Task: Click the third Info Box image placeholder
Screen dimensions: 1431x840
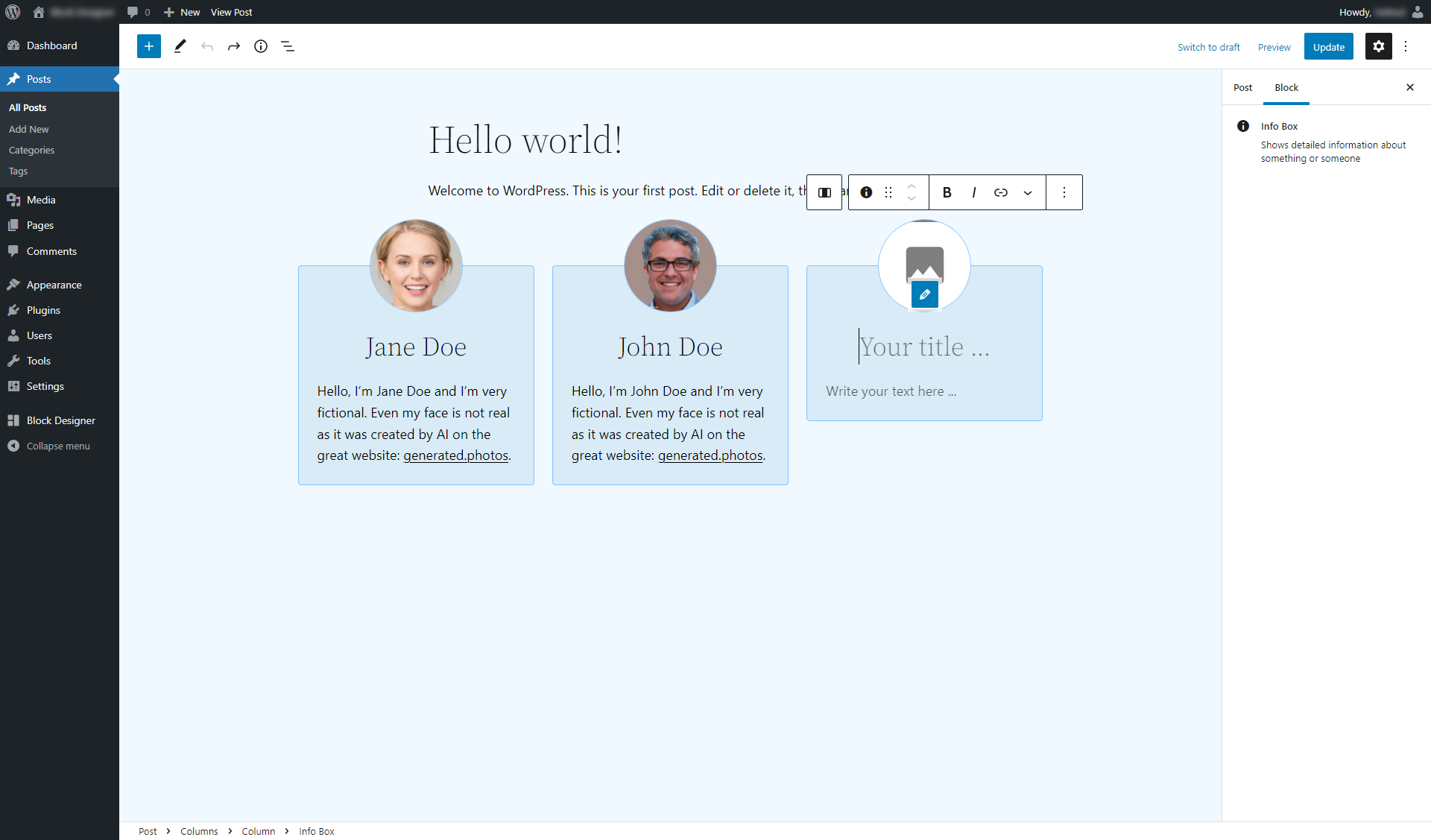Action: [x=923, y=264]
